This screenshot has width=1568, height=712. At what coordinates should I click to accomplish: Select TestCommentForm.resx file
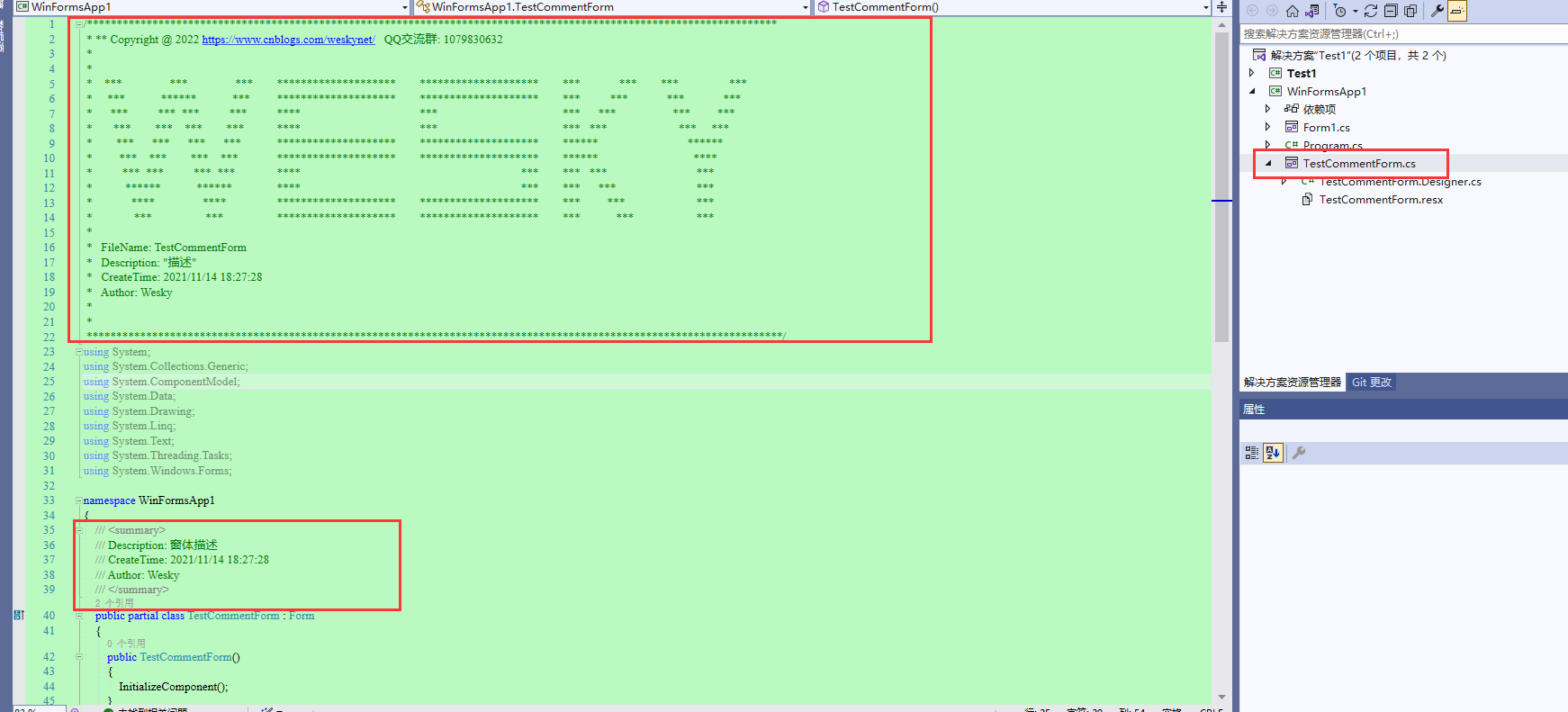[1381, 200]
